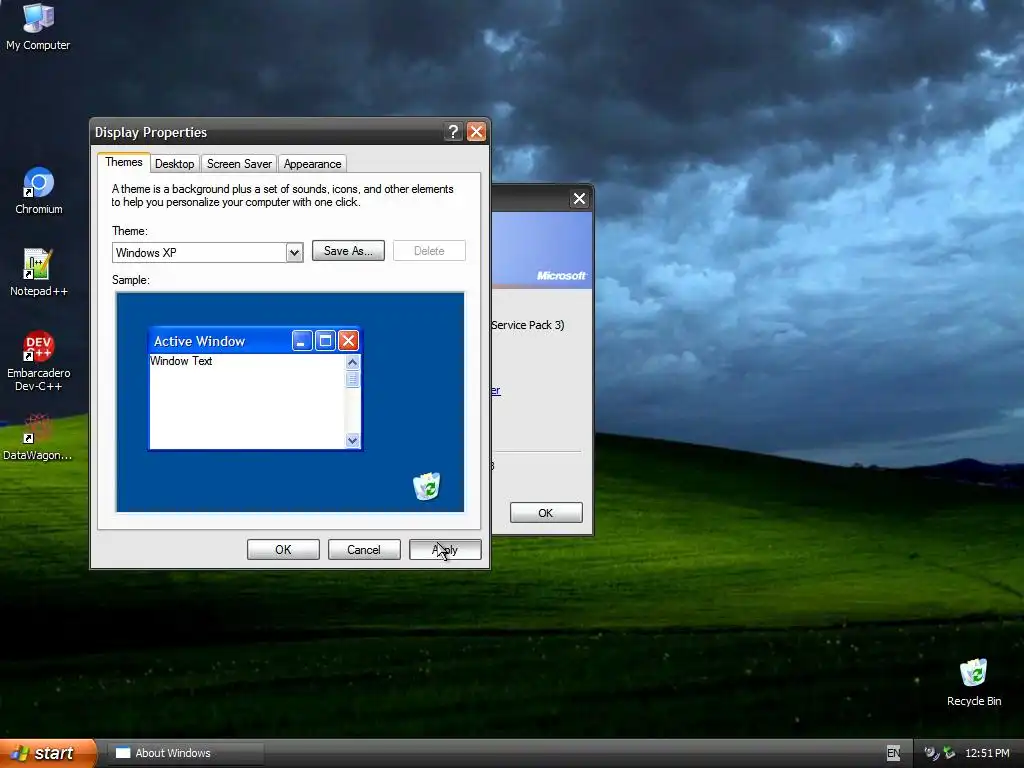Click the system clock showing 12:51 PM
The width and height of the screenshot is (1024, 768).
(987, 753)
